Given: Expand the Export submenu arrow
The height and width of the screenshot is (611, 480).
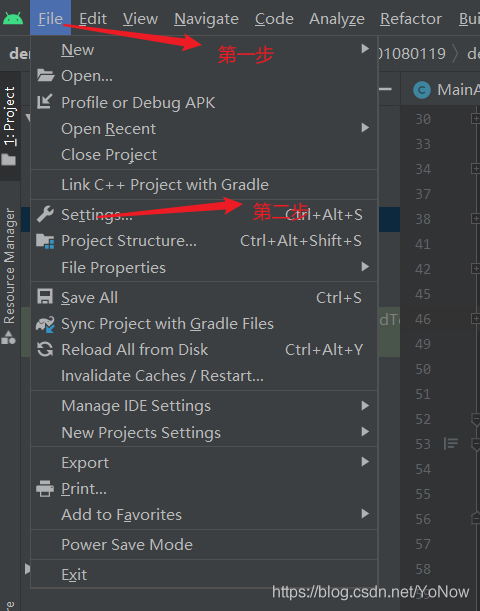Looking at the screenshot, I should [365, 462].
